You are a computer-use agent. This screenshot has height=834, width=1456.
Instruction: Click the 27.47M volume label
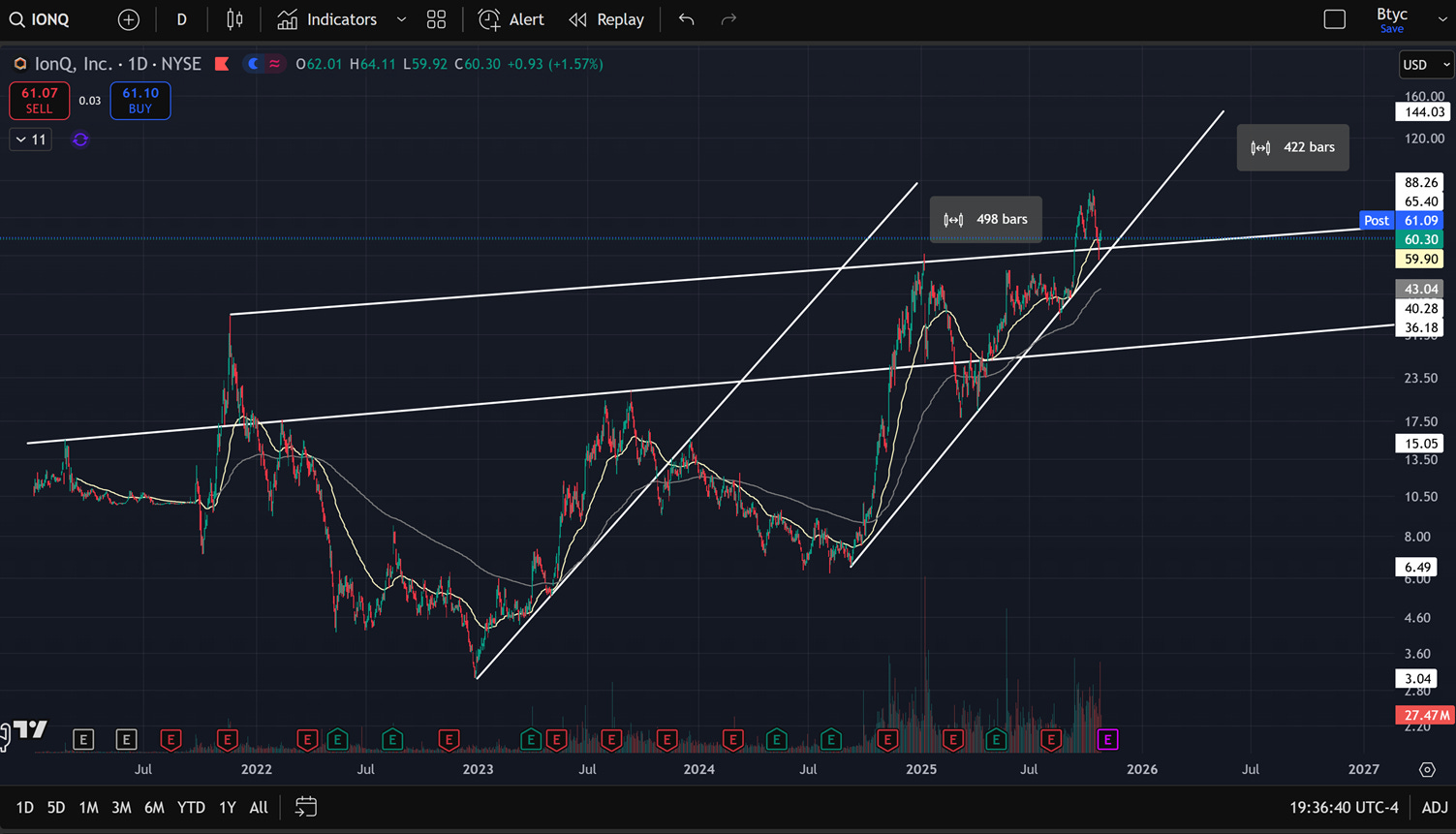(x=1424, y=715)
